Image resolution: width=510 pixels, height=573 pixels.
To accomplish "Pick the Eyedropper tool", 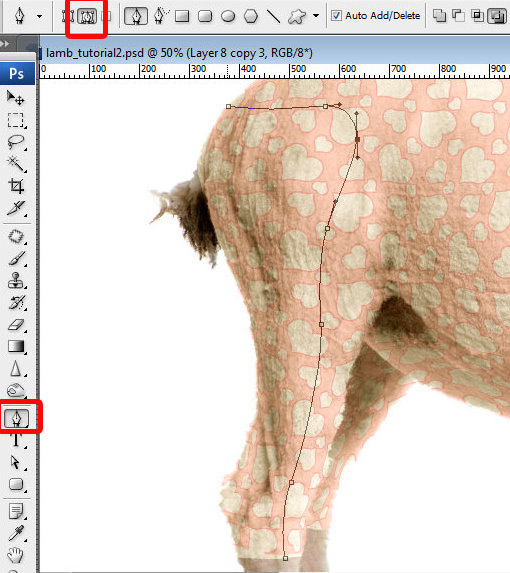I will click(15, 534).
